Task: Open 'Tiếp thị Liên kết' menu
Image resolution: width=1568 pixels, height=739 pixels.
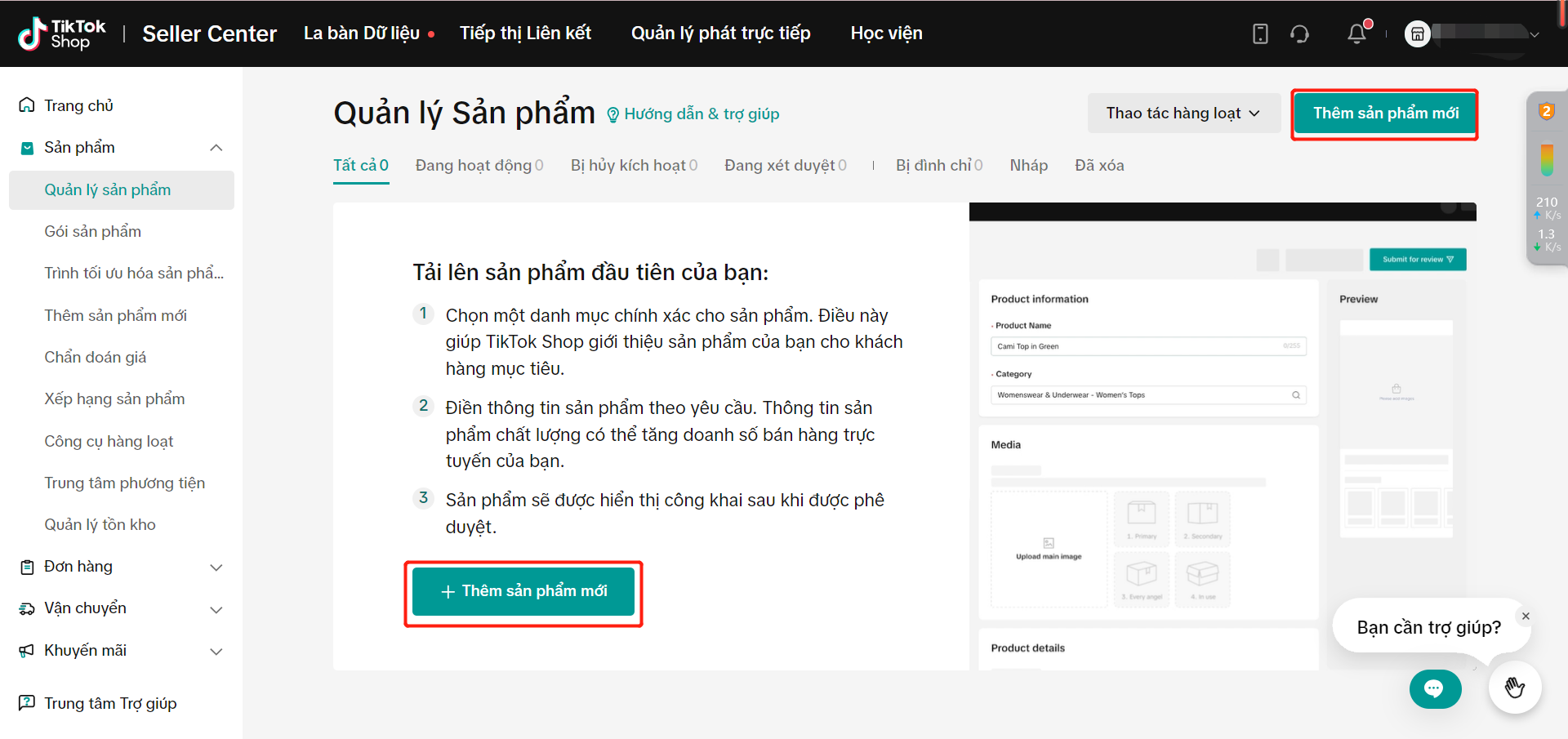Action: pyautogui.click(x=525, y=33)
